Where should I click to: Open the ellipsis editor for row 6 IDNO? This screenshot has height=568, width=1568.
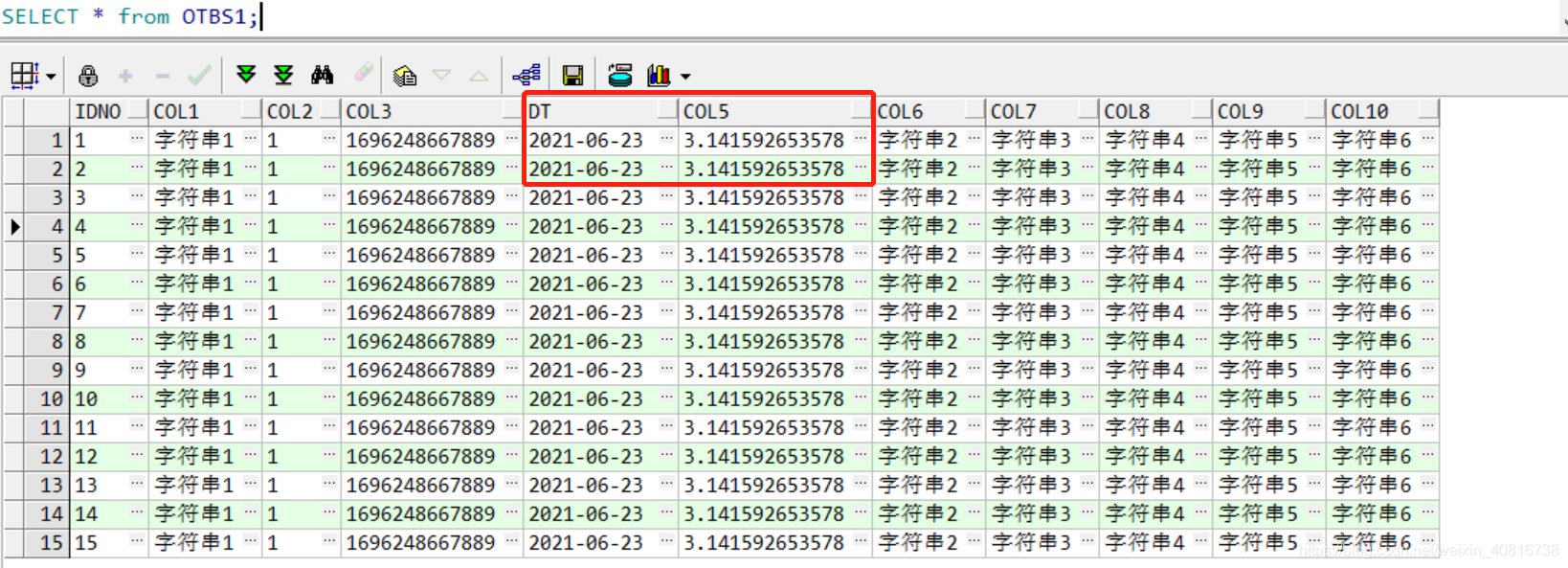click(137, 283)
